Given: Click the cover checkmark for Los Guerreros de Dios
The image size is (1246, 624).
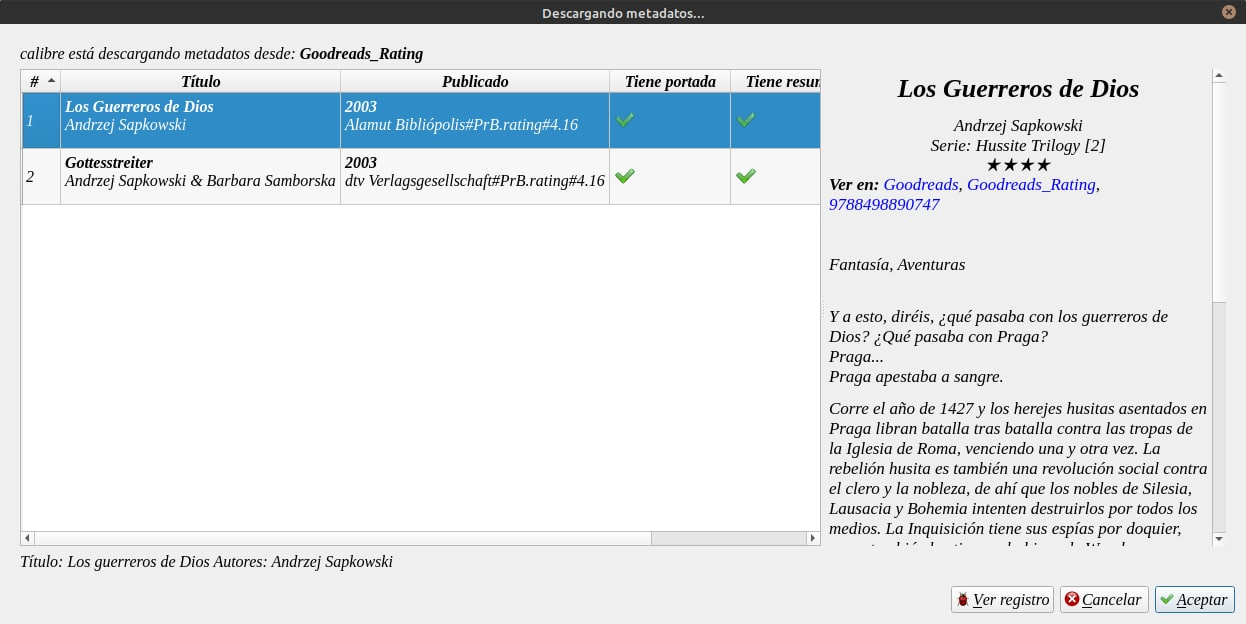Looking at the screenshot, I should (625, 120).
